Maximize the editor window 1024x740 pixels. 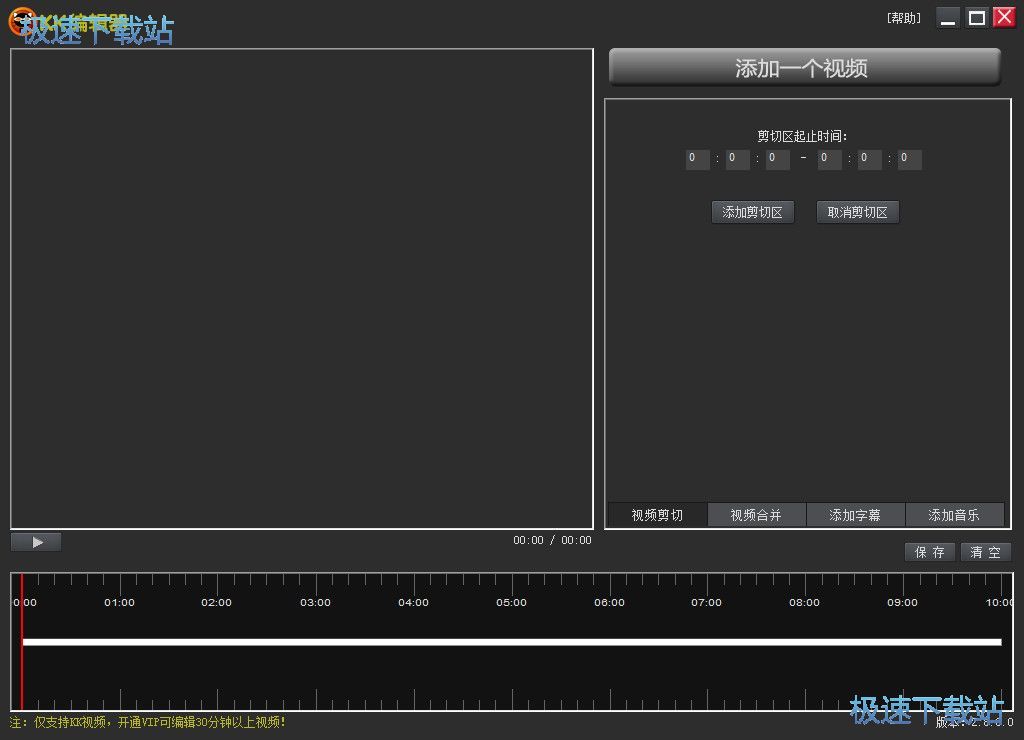(x=976, y=18)
